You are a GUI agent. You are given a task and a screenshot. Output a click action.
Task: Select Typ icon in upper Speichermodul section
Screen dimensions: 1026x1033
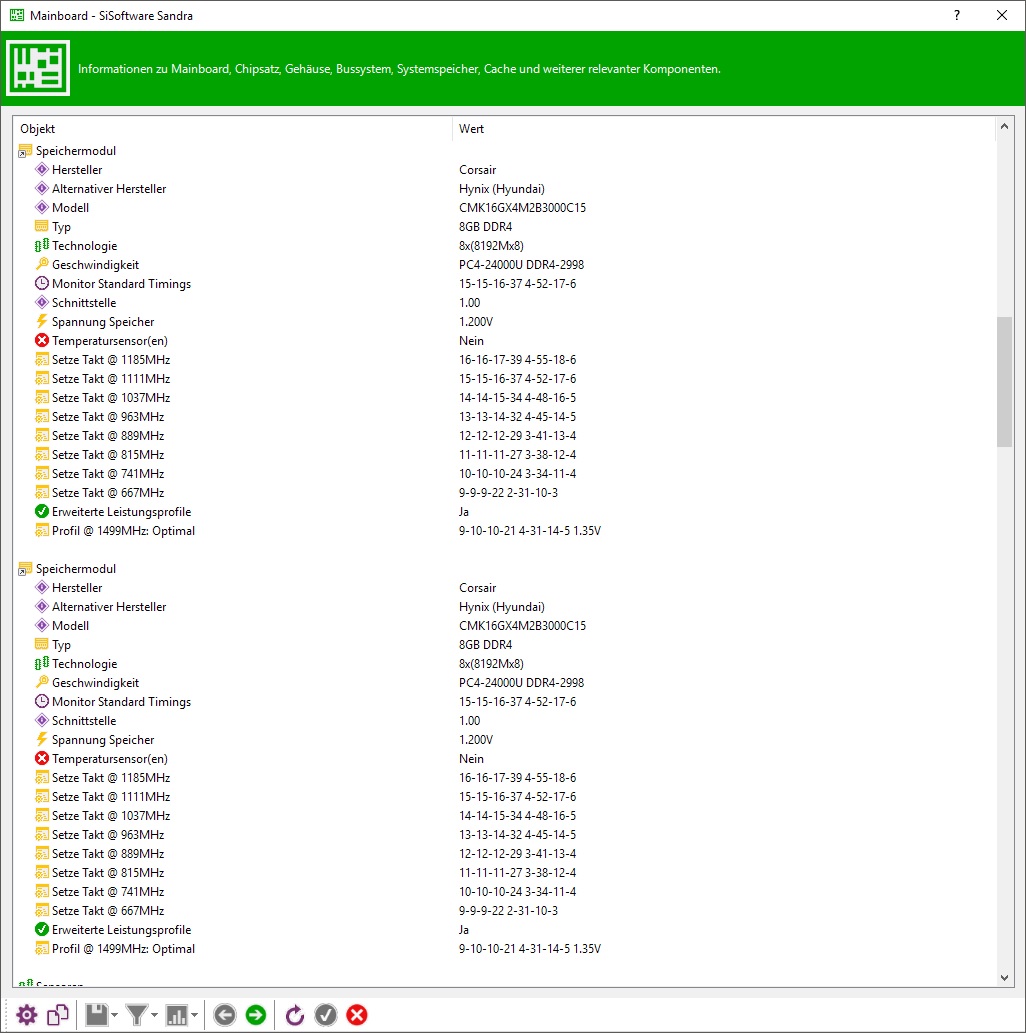(42, 227)
